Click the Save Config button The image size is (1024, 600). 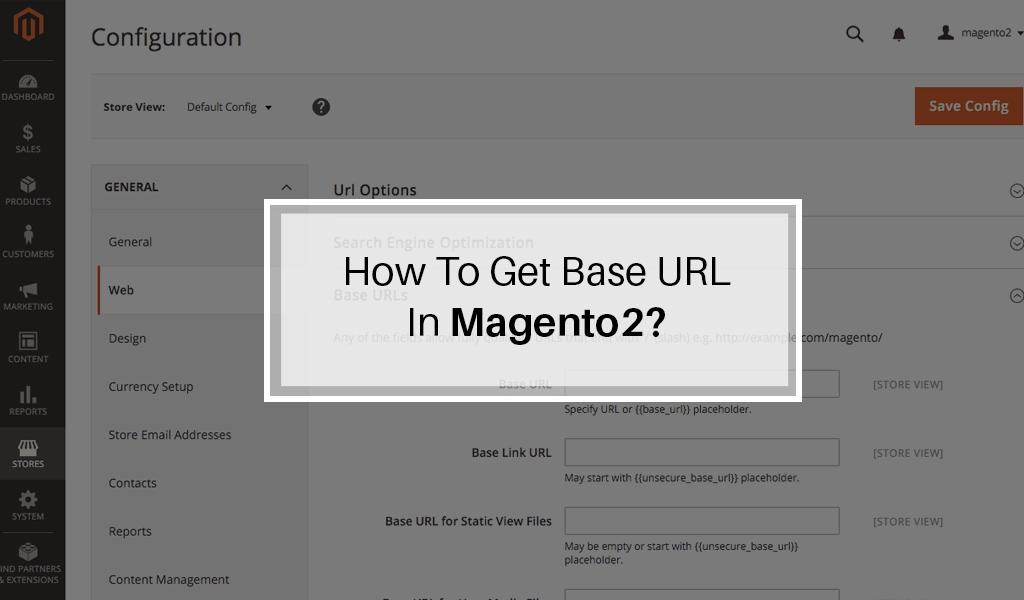point(968,106)
